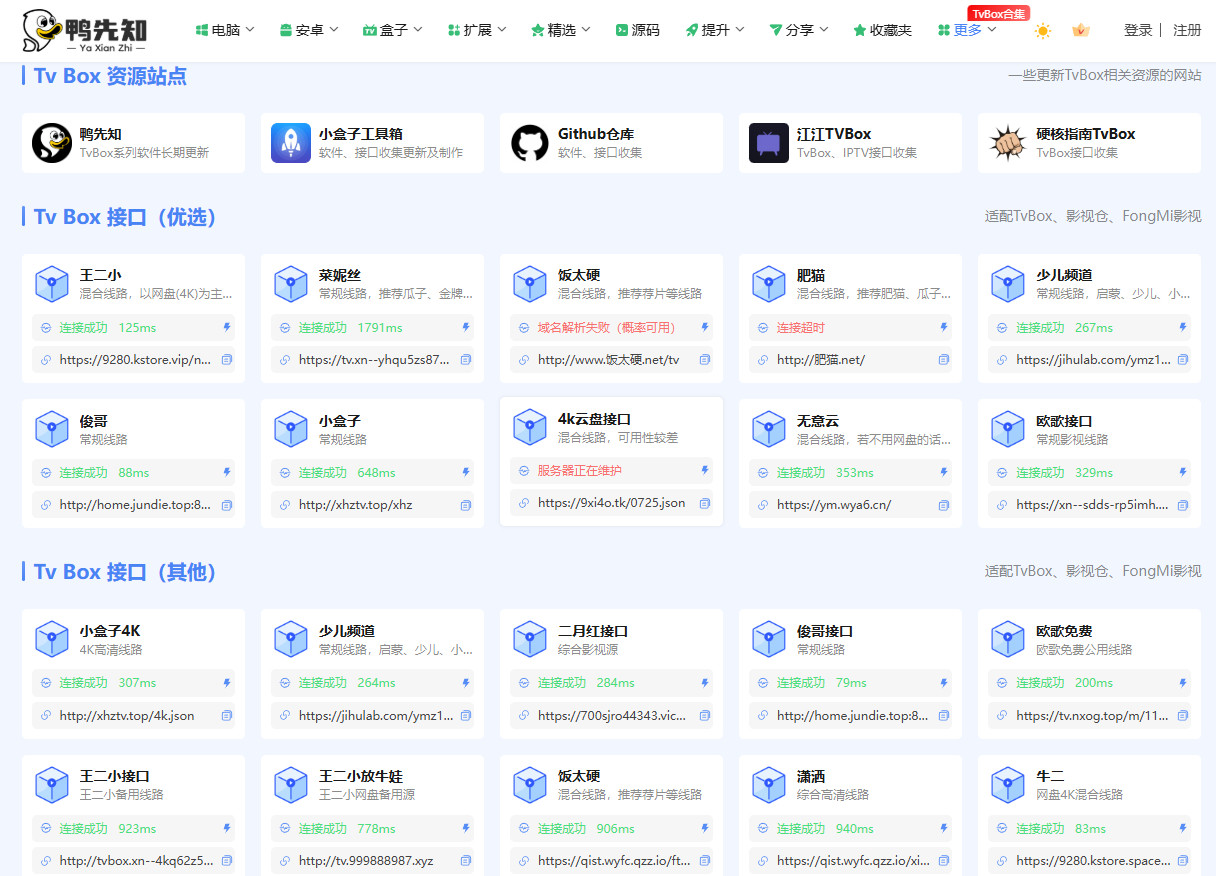The width and height of the screenshot is (1216, 876).
Task: Copy the 王二小 9280.kstore.vip URL
Action: (x=227, y=360)
